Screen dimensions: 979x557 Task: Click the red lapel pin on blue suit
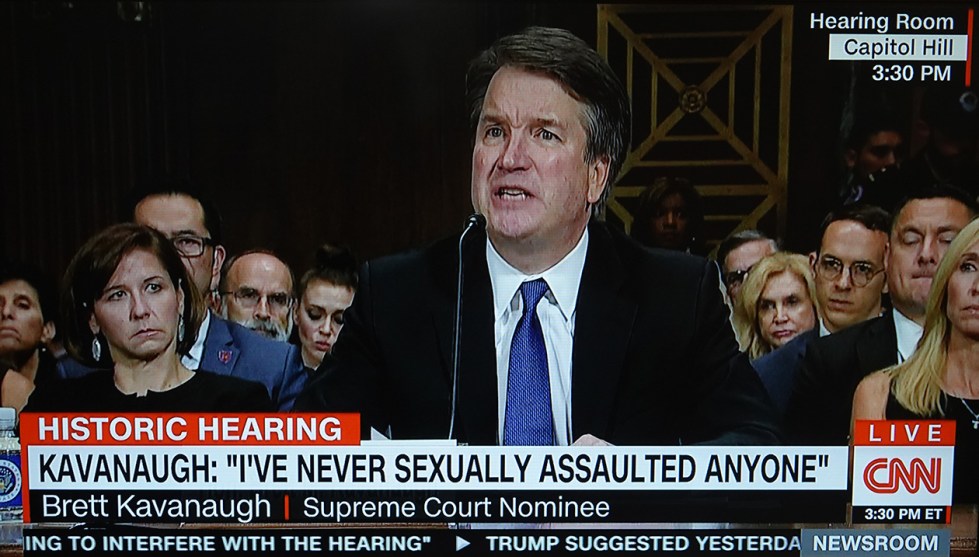click(225, 356)
